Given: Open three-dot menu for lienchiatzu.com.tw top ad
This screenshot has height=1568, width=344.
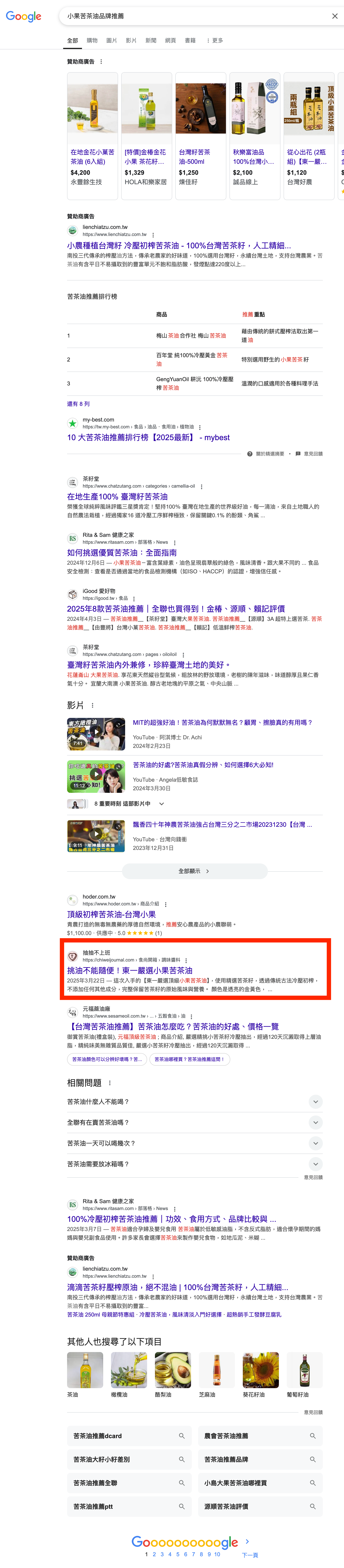Looking at the screenshot, I should (x=153, y=235).
